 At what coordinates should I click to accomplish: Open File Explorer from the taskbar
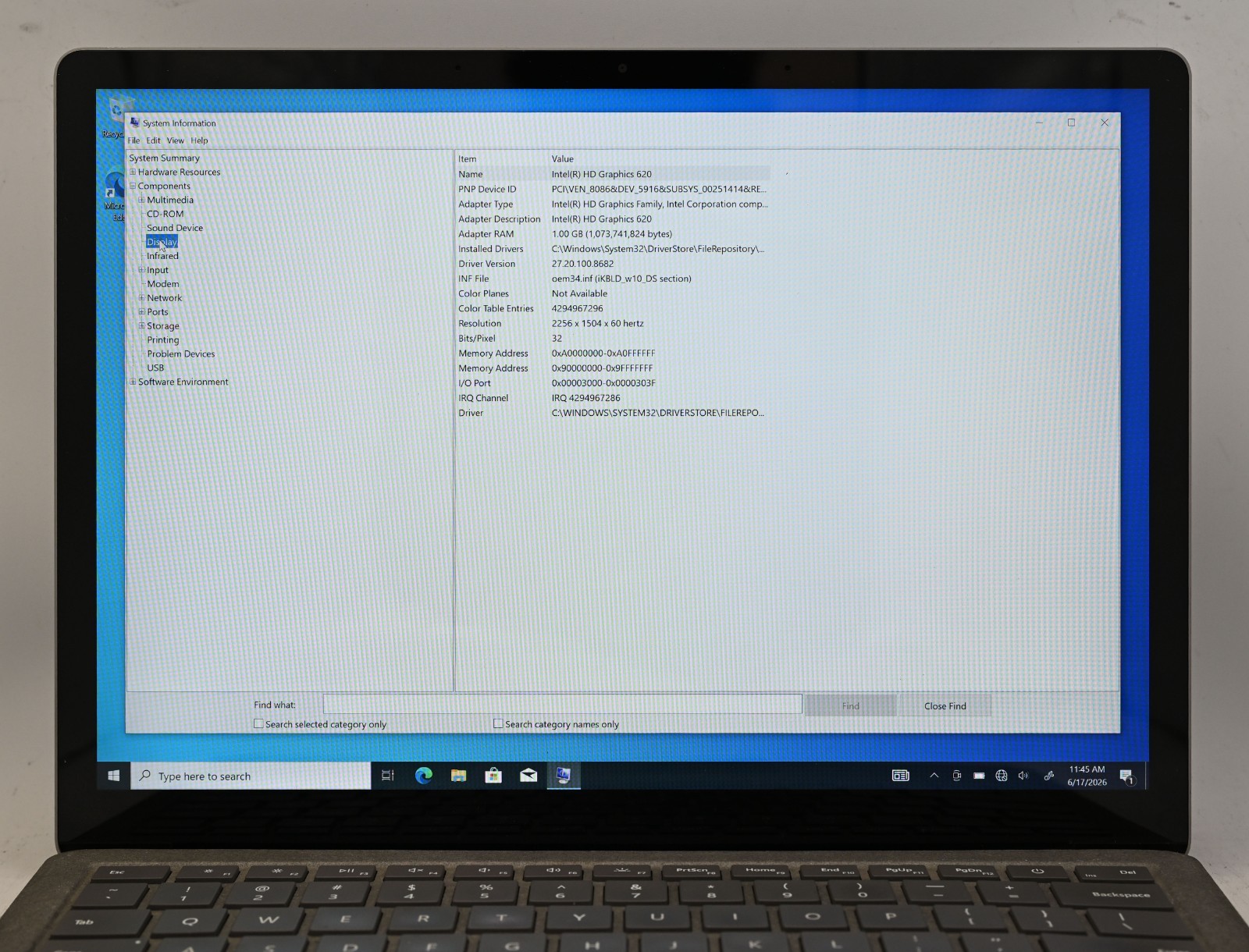tap(458, 776)
